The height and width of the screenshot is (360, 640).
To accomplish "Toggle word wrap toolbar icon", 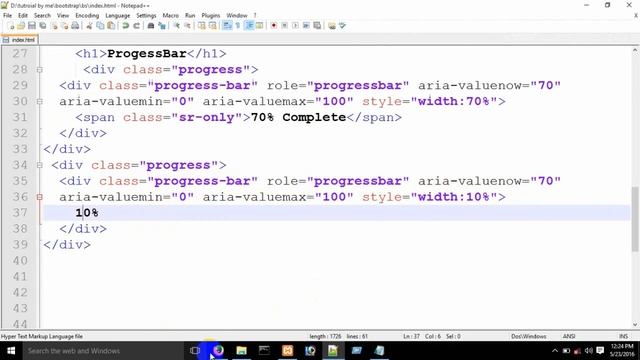I will point(227,26).
